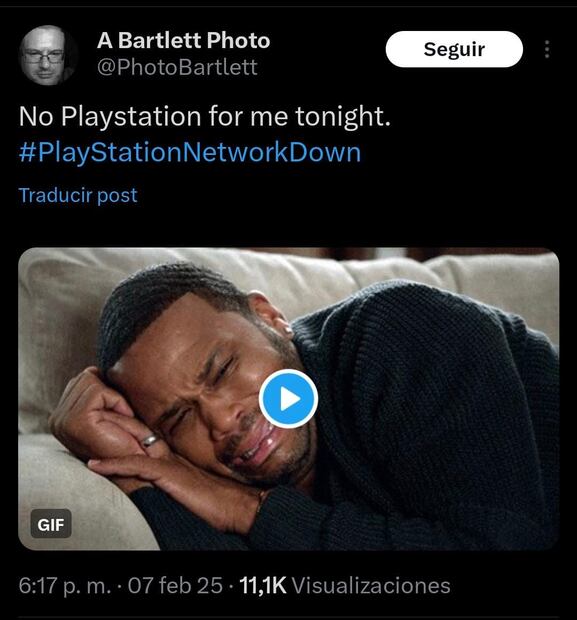Click the Visualizaciones label
Image resolution: width=577 pixels, height=620 pixels.
(x=371, y=586)
